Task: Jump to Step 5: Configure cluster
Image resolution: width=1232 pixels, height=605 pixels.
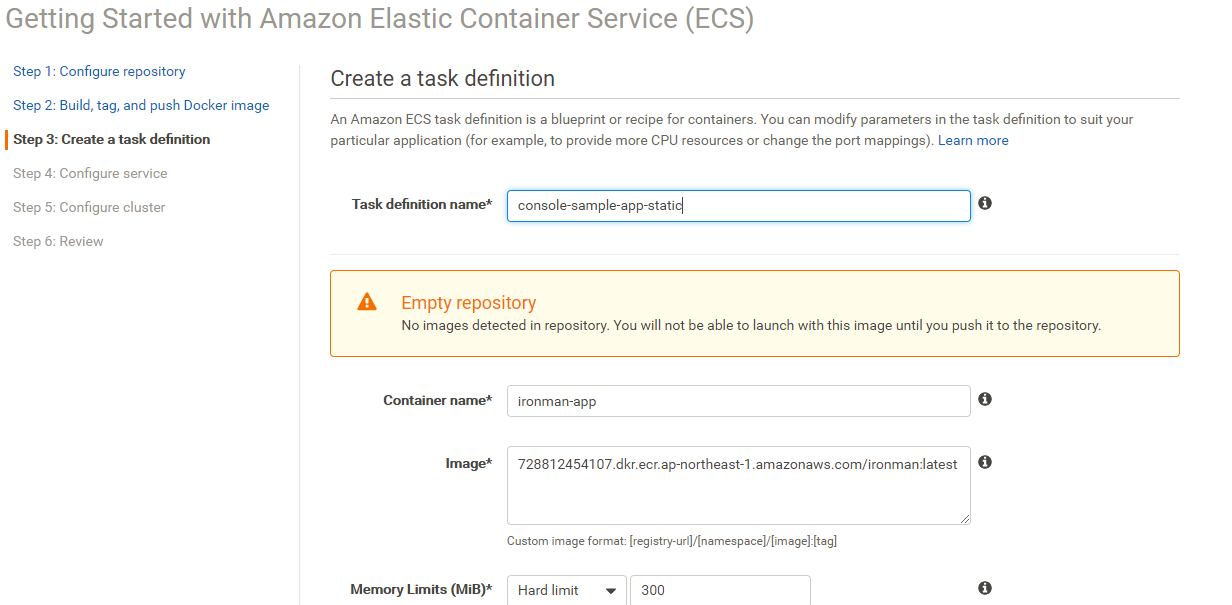Action: click(x=89, y=208)
